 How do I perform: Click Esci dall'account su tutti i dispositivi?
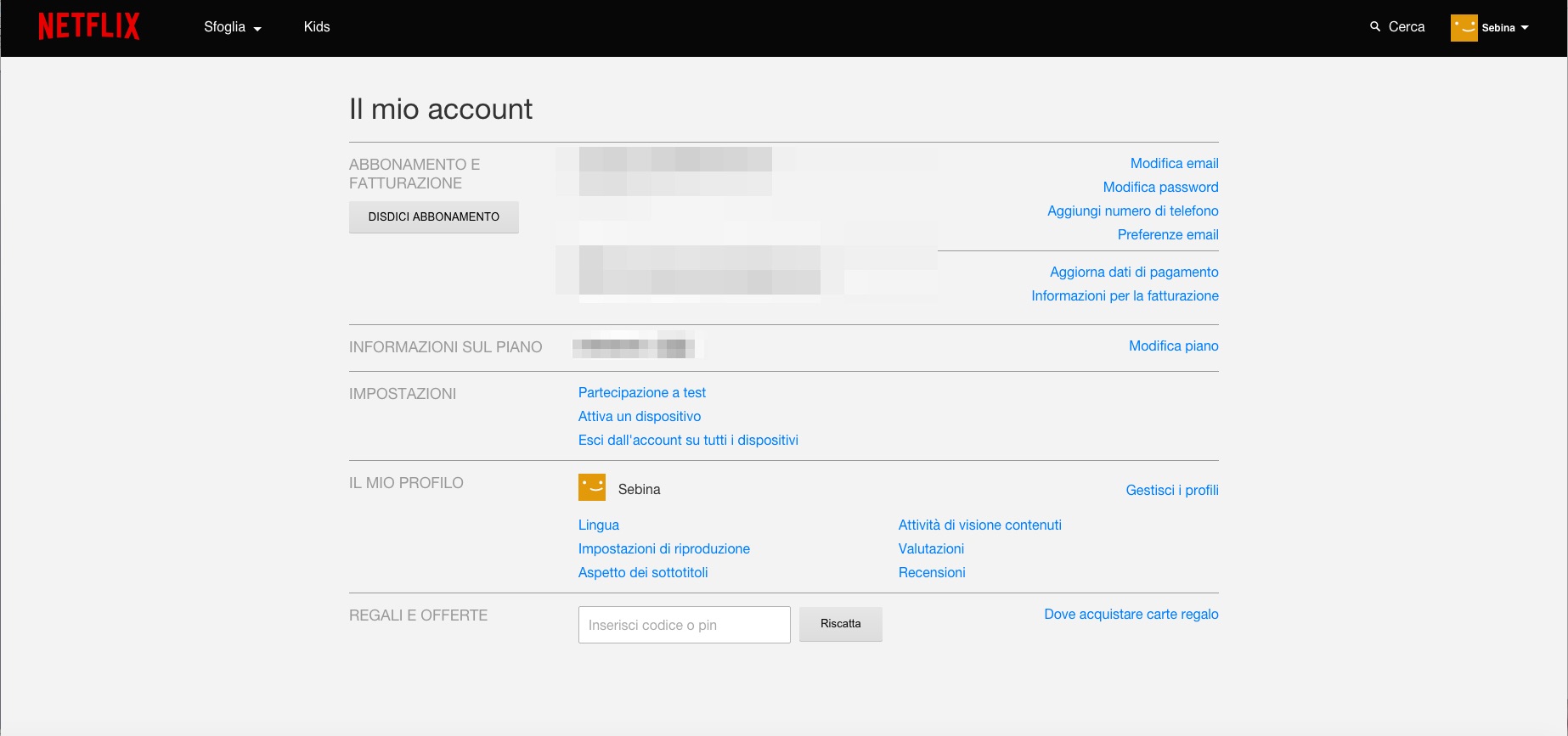point(688,441)
